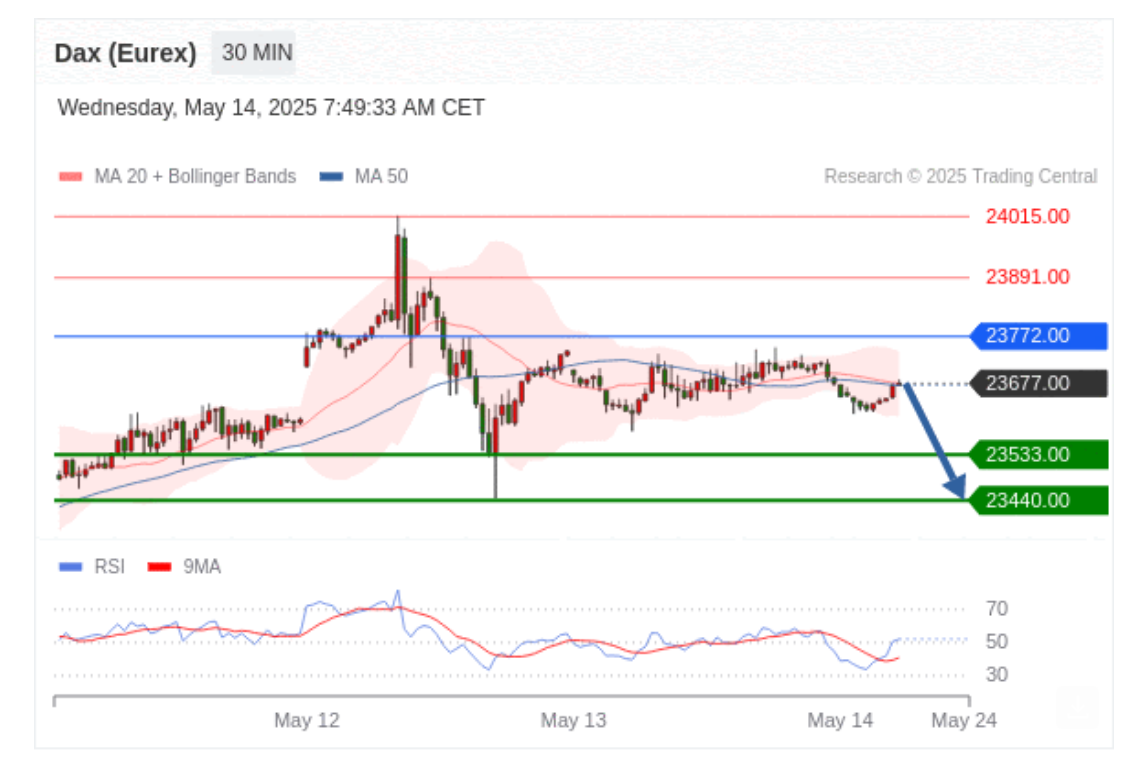The image size is (1141, 784).
Task: Click the RSI axis value 50
Action: (997, 641)
